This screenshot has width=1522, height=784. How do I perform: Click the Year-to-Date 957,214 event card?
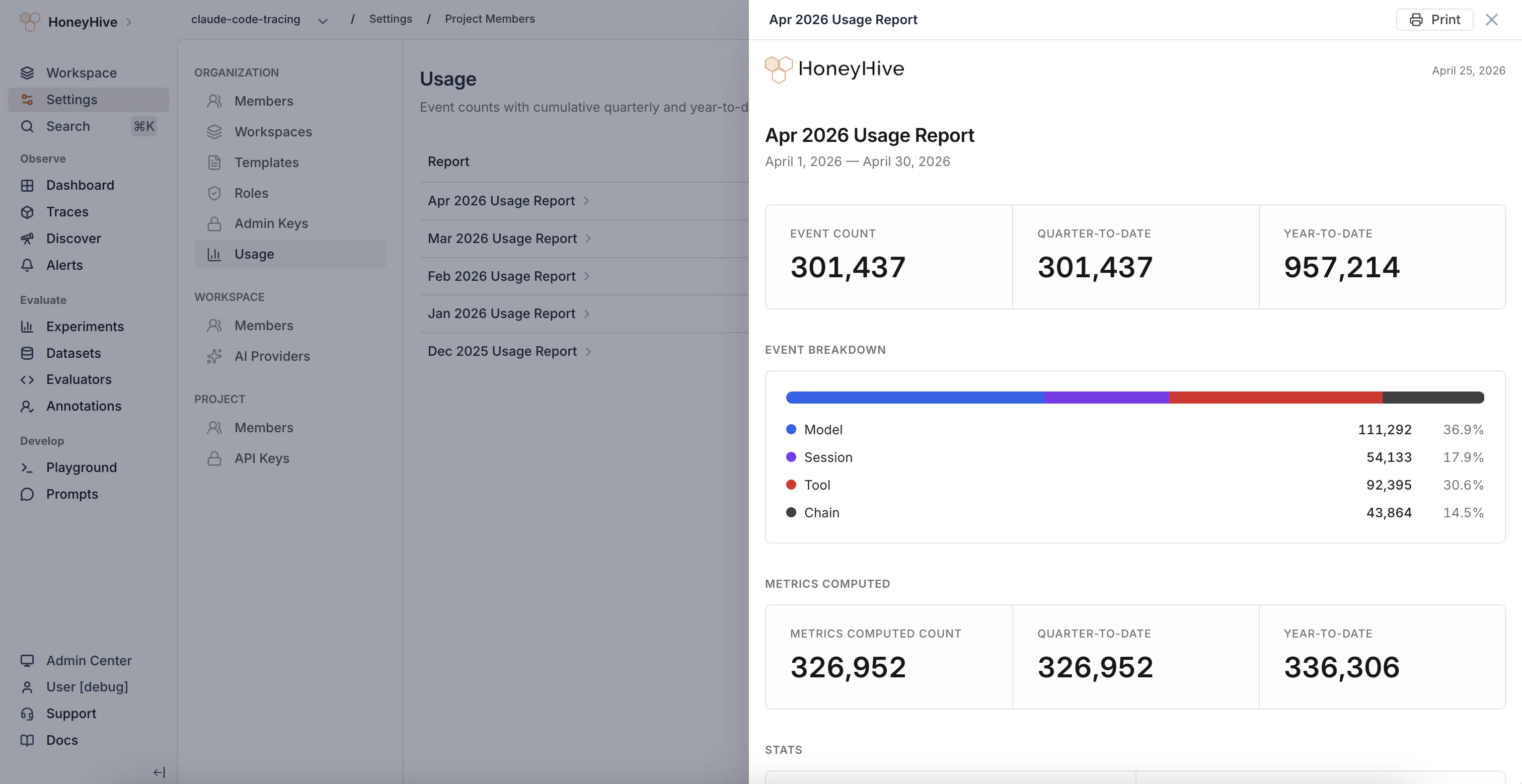[1382, 257]
